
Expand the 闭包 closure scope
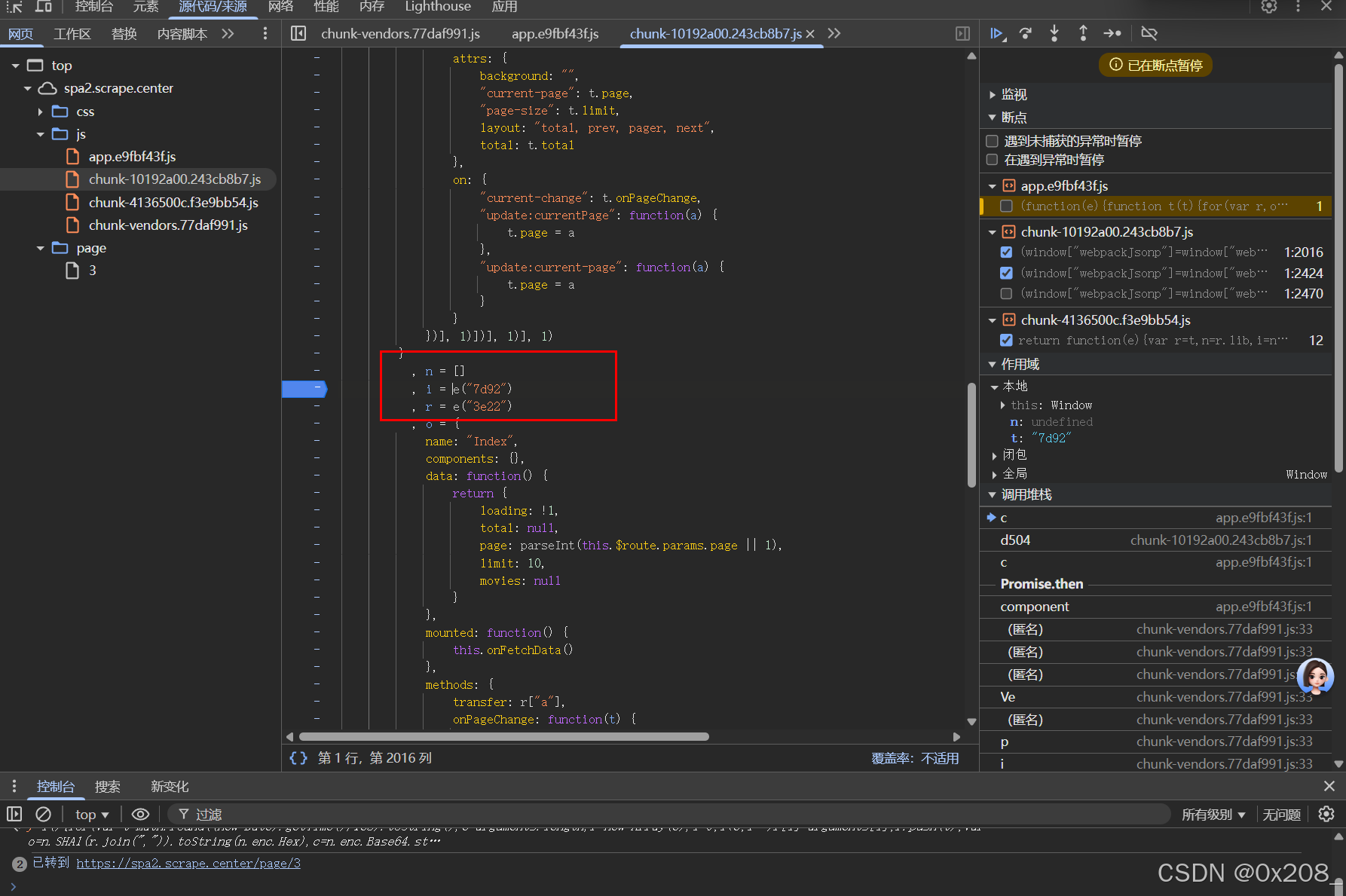995,455
